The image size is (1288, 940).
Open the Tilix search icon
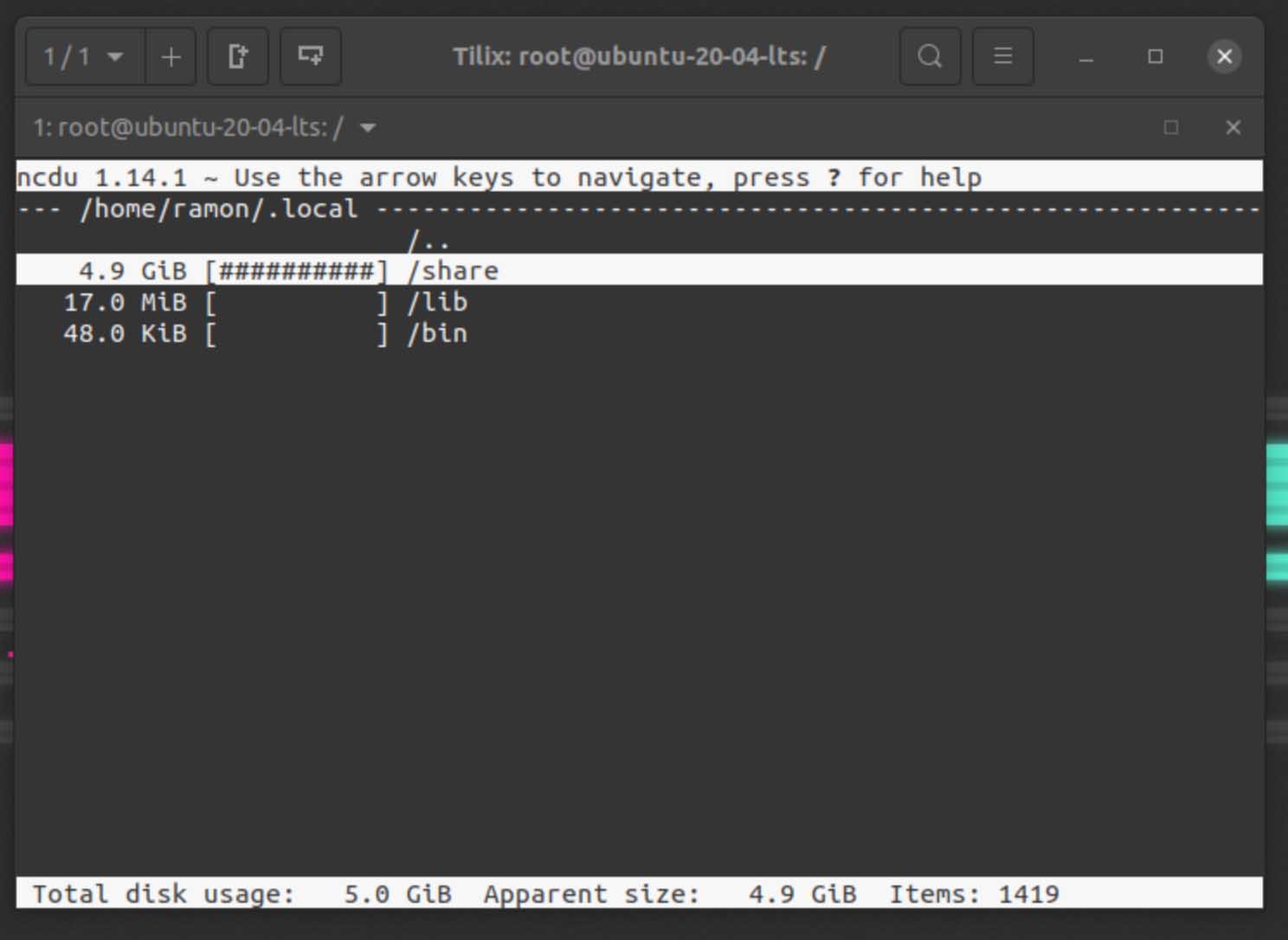click(931, 57)
